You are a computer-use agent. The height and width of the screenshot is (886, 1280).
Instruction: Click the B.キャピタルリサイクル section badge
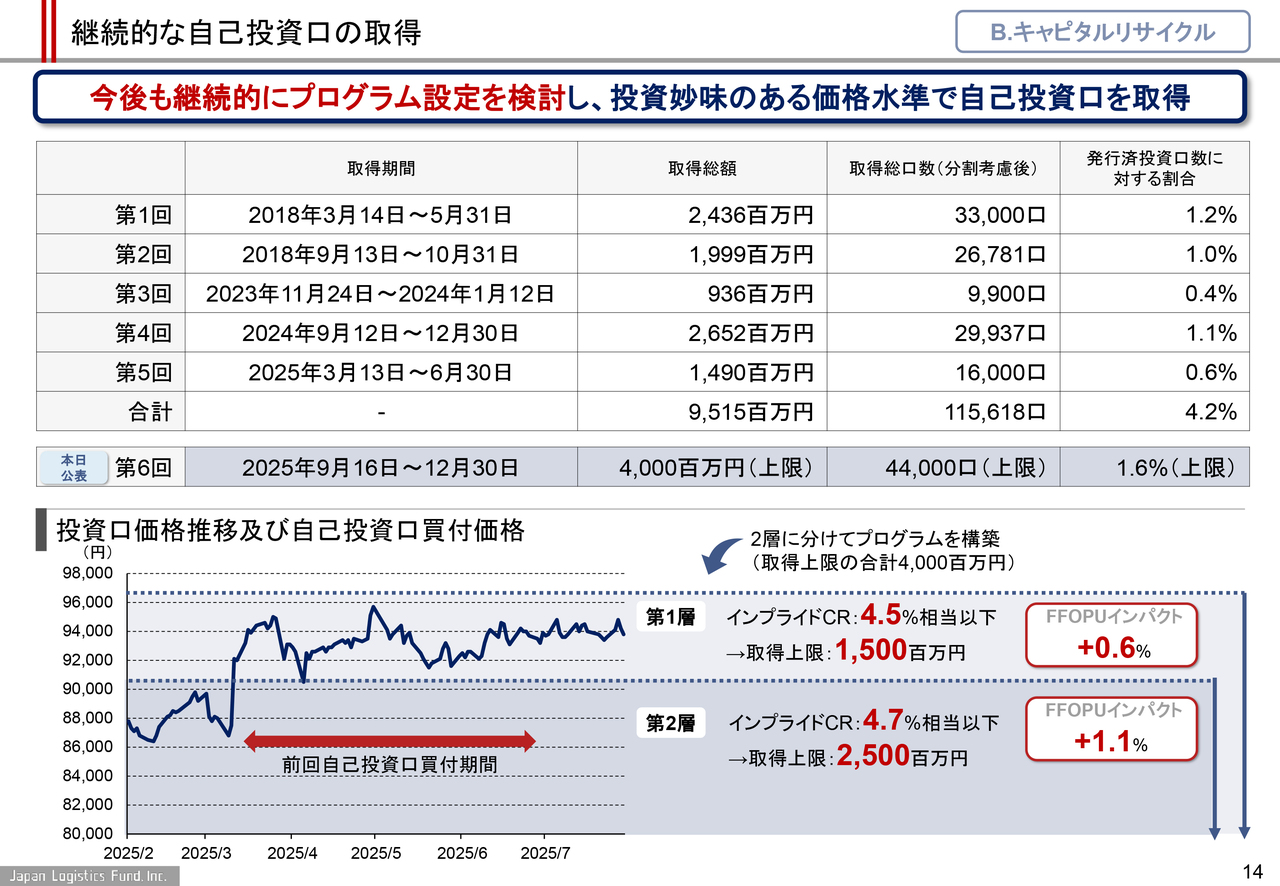click(x=1102, y=32)
